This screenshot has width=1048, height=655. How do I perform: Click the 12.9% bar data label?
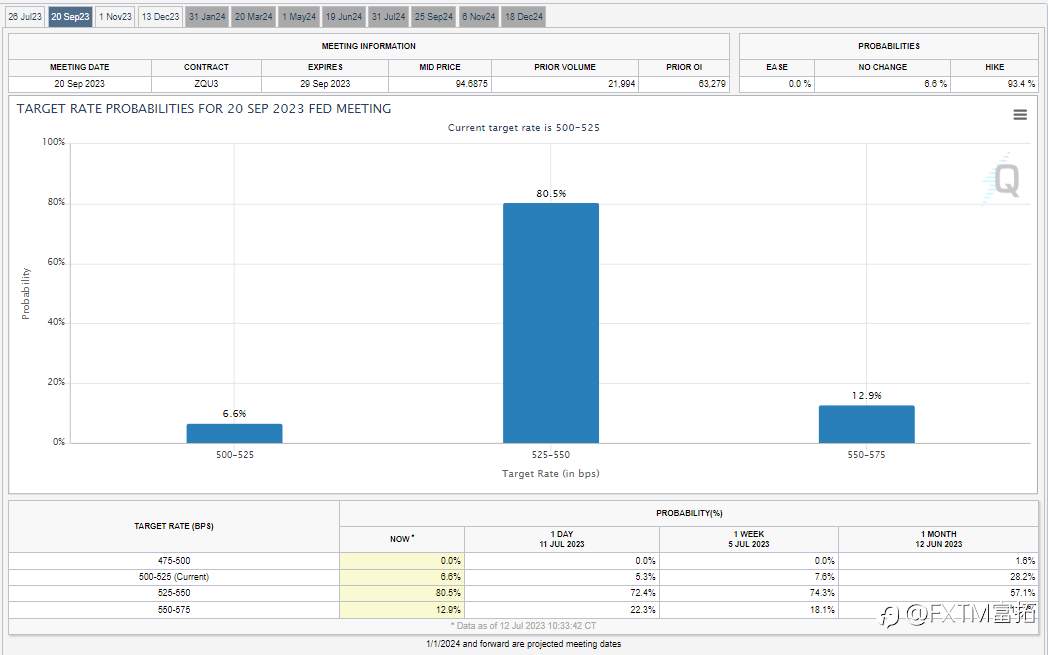pos(867,396)
